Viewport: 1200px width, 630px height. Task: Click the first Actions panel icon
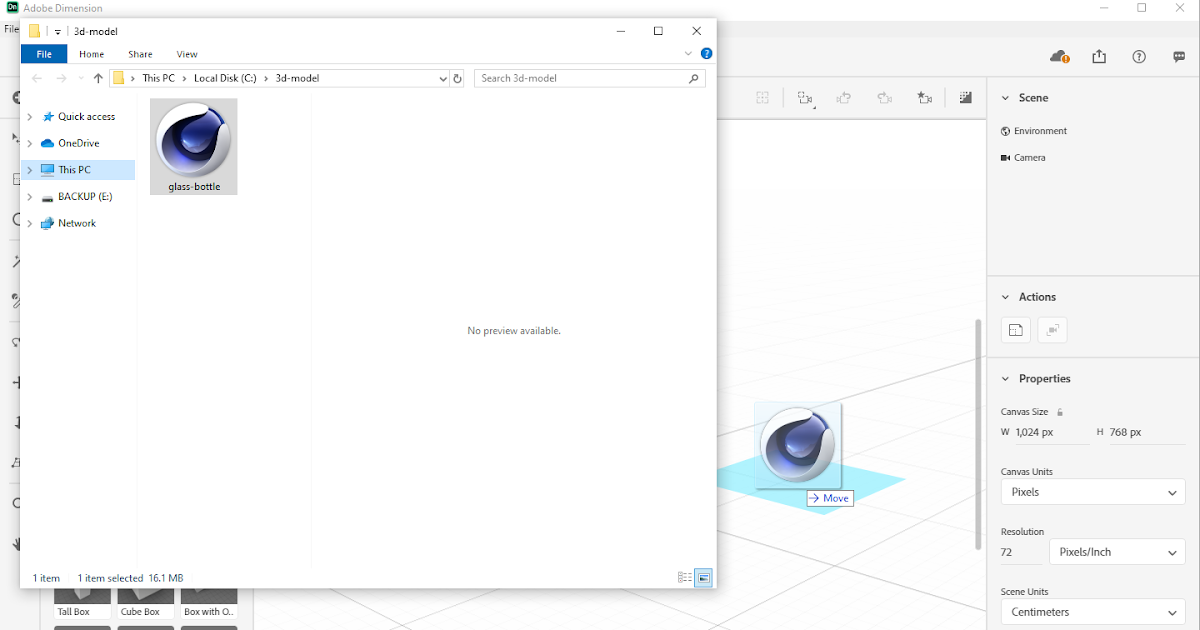[x=1016, y=330]
